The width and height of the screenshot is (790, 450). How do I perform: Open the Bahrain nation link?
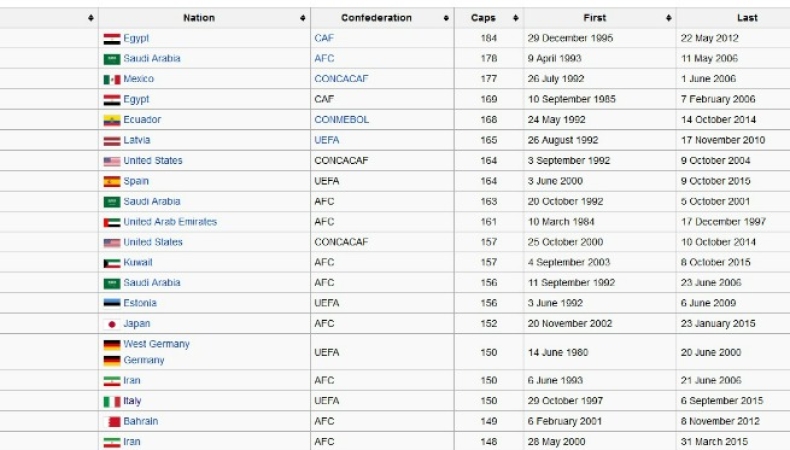(x=141, y=421)
